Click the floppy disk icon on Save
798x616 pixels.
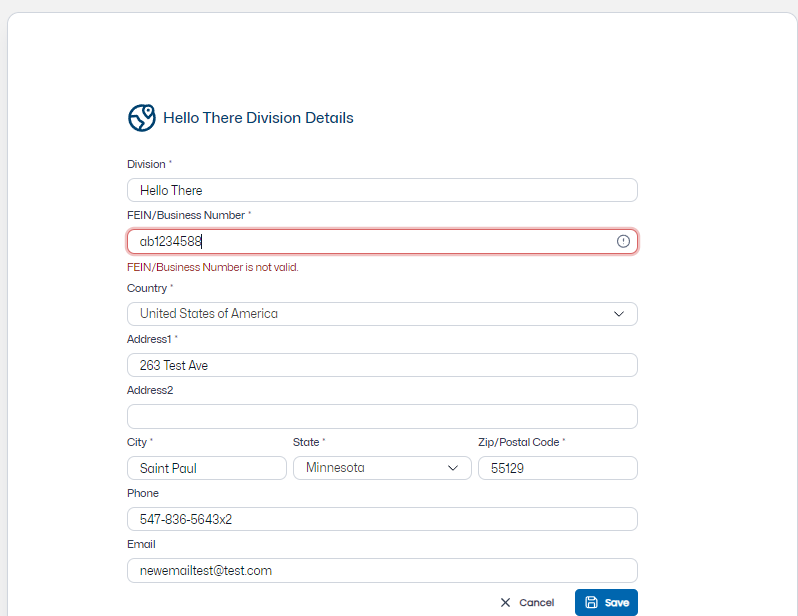click(591, 603)
